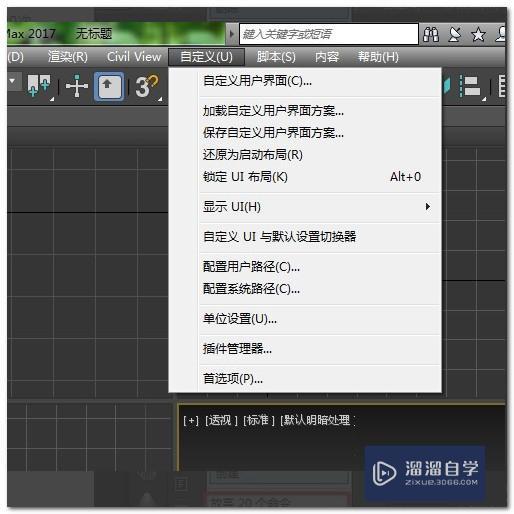Click the 自定义(U) menu bar item
This screenshot has width=514, height=514.
click(206, 57)
